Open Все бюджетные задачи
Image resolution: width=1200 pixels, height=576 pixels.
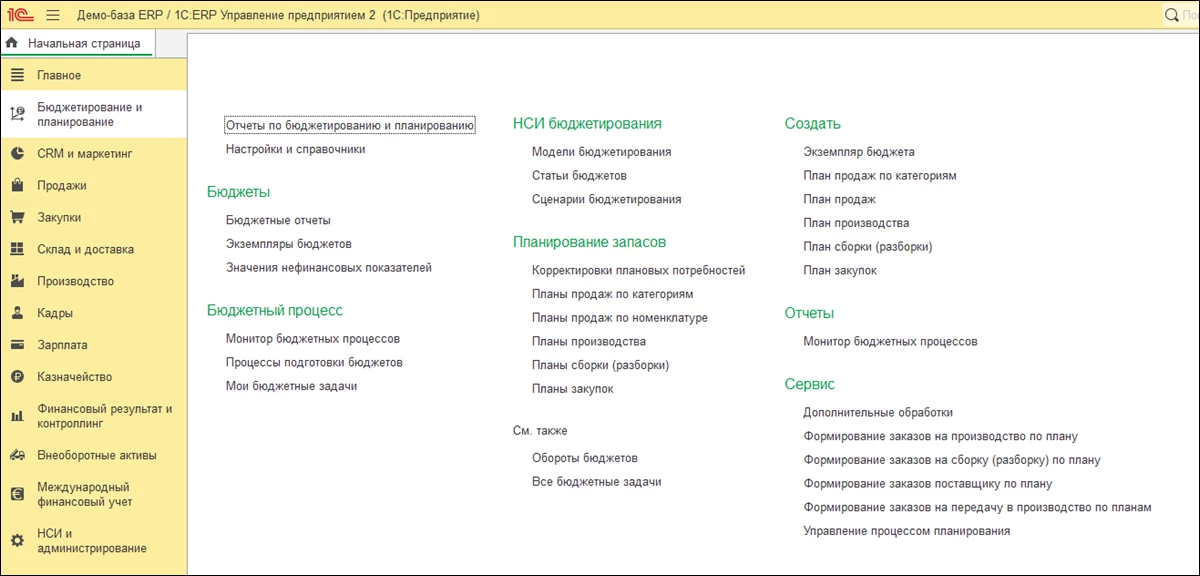[x=597, y=482]
